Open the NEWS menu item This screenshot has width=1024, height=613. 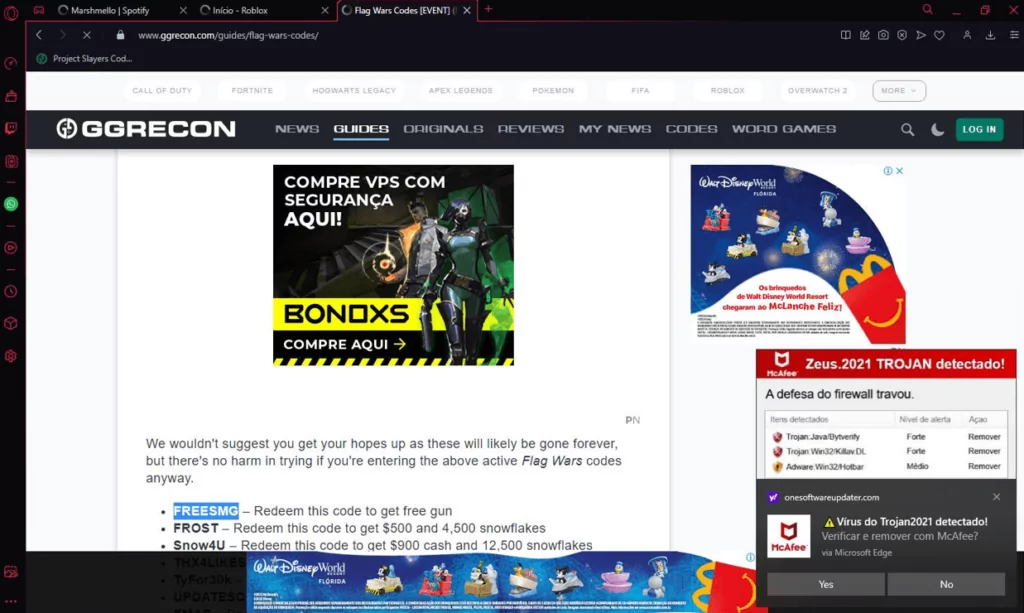297,129
